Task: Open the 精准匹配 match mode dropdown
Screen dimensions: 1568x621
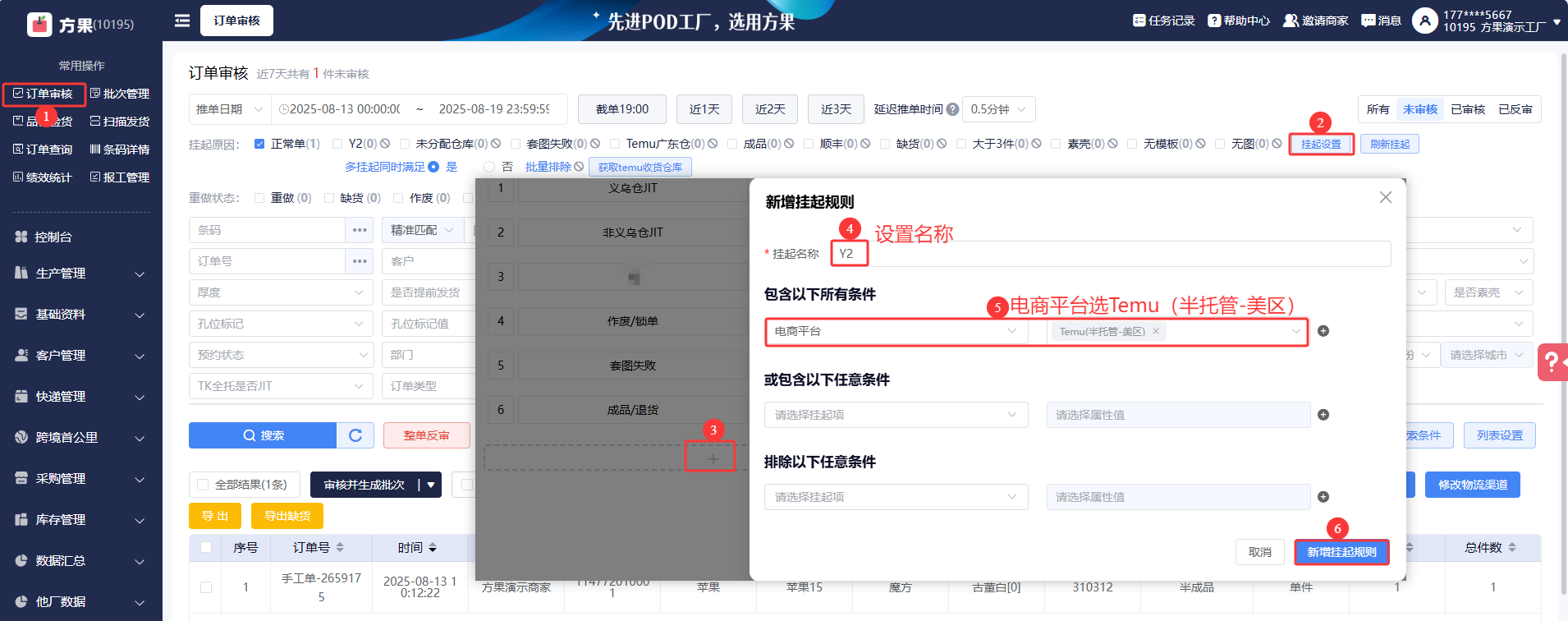Action: pyautogui.click(x=423, y=230)
